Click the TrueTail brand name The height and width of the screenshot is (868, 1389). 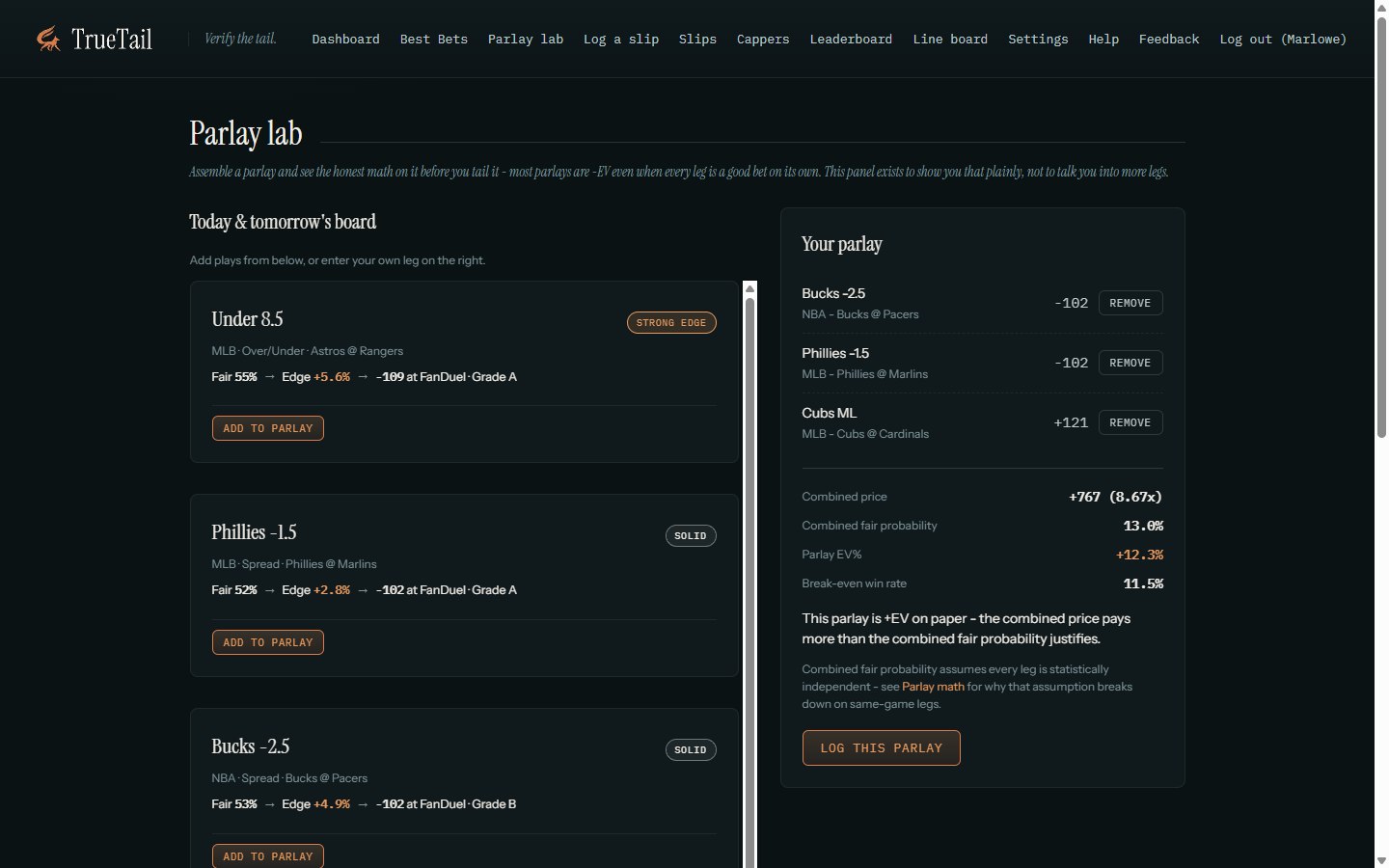[112, 39]
